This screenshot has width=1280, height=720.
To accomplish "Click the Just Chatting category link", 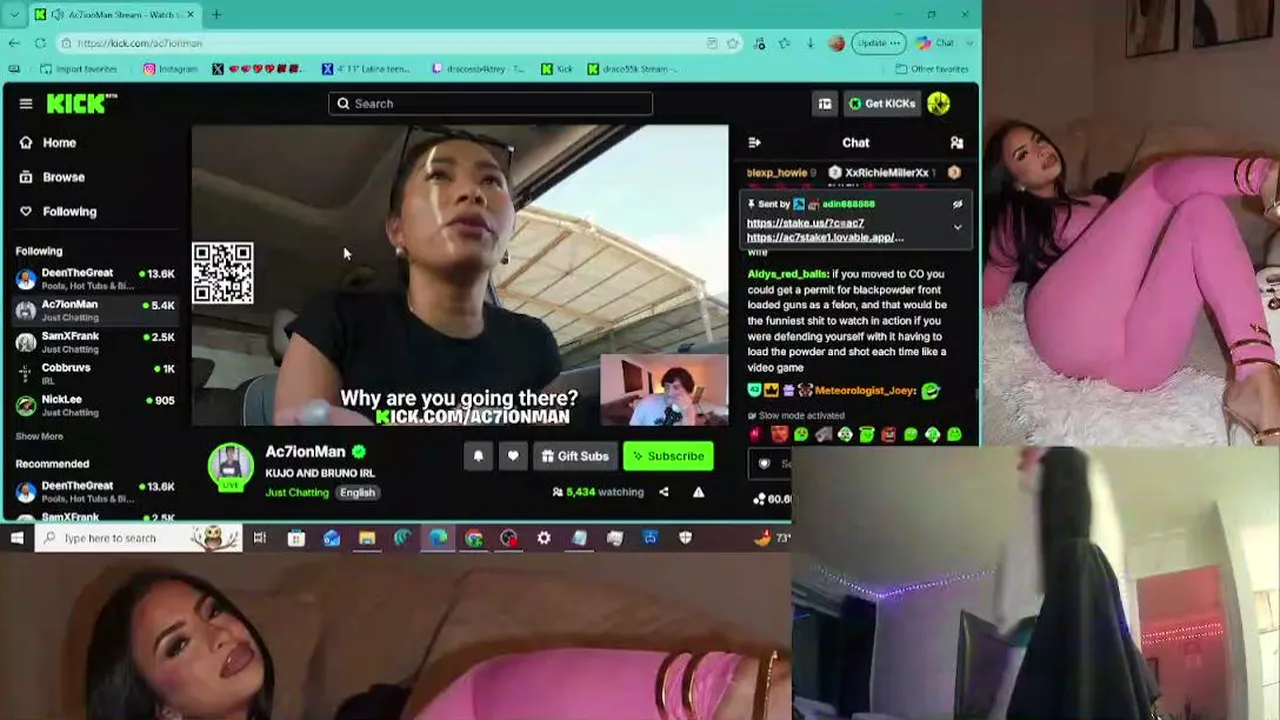I will [297, 492].
